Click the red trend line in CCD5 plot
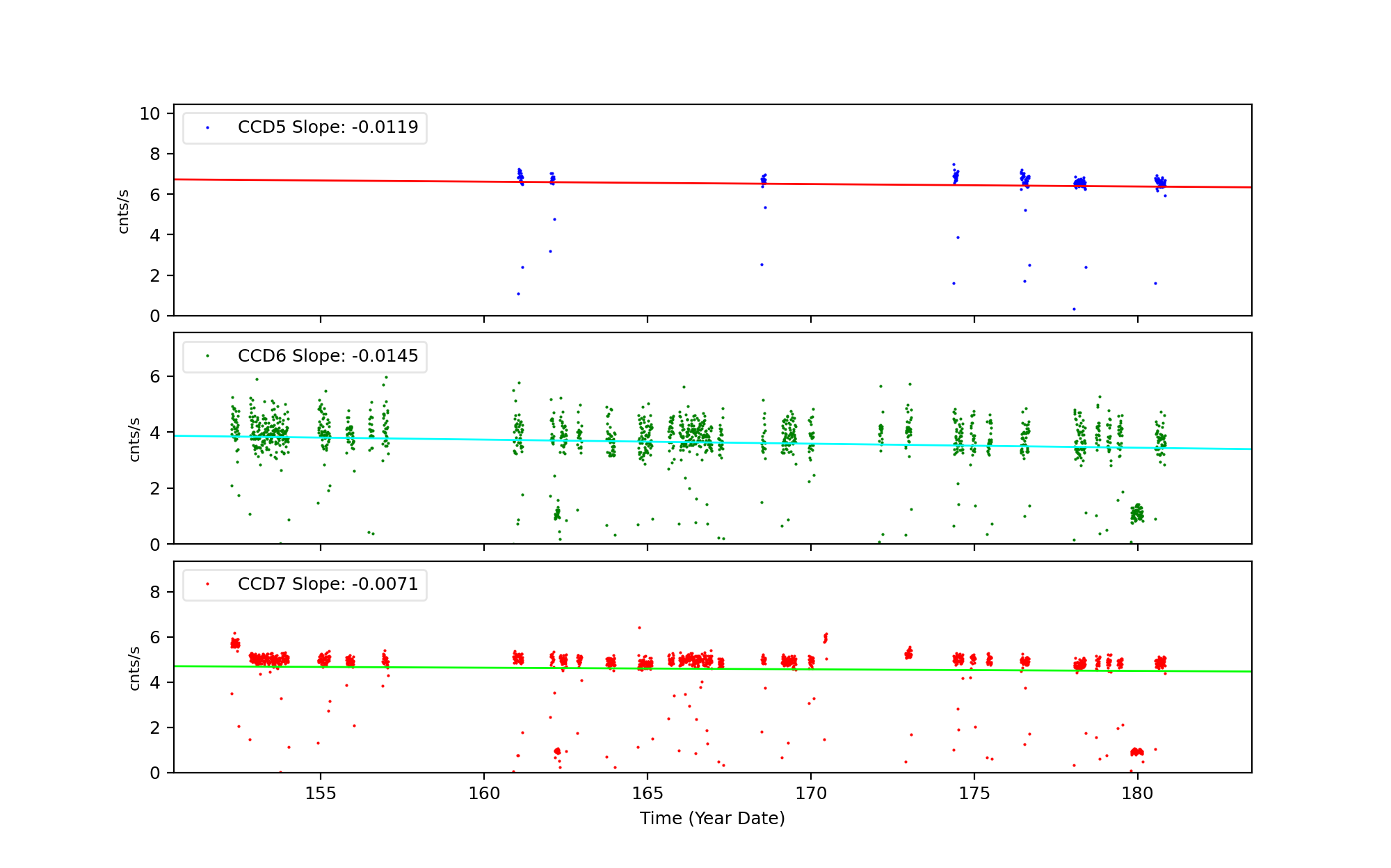The width and height of the screenshot is (1391, 868). [x=348, y=181]
